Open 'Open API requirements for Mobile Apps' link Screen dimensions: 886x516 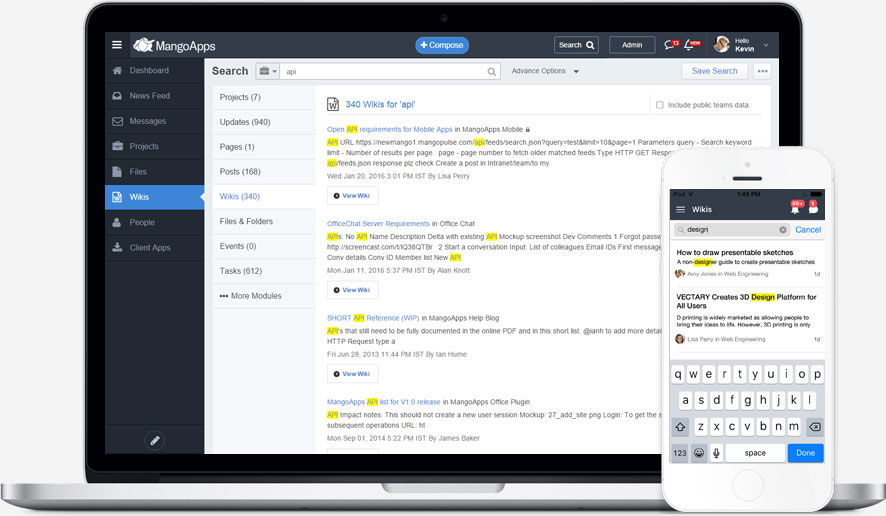coord(389,129)
